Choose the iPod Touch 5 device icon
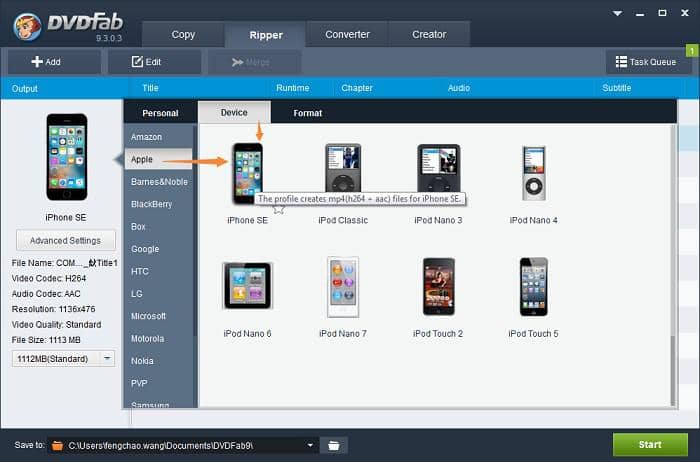This screenshot has height=462, width=700. click(533, 287)
